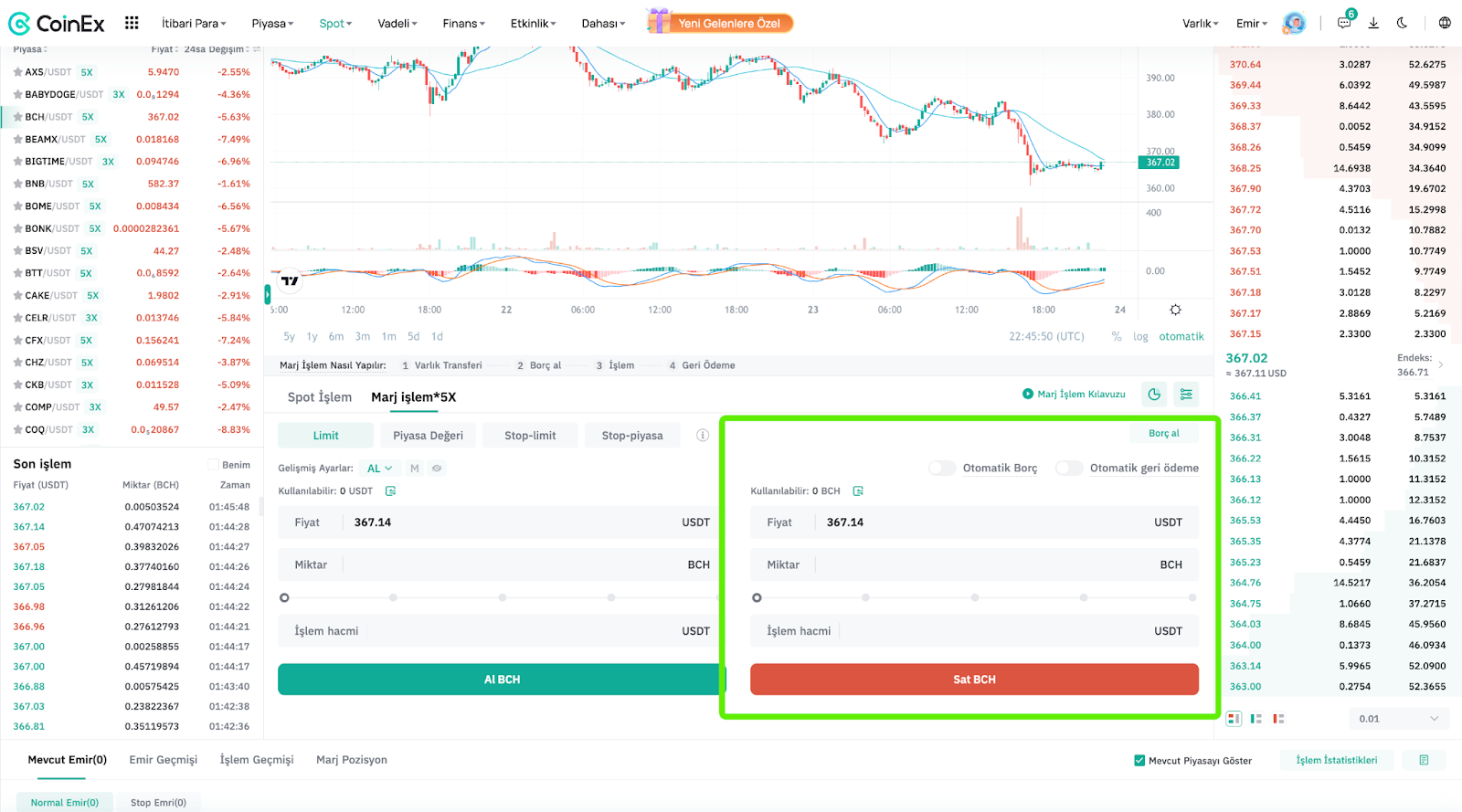Toggle Otomatik geri ödeme switch
Screen dimensions: 1462x812
click(x=1069, y=468)
